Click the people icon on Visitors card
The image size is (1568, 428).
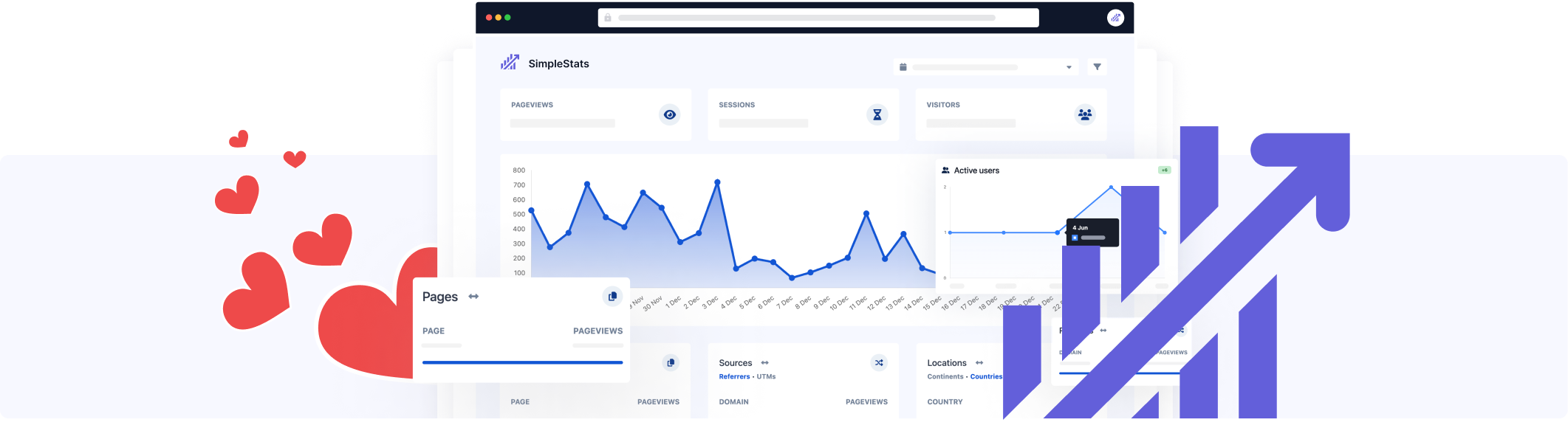coord(1084,114)
